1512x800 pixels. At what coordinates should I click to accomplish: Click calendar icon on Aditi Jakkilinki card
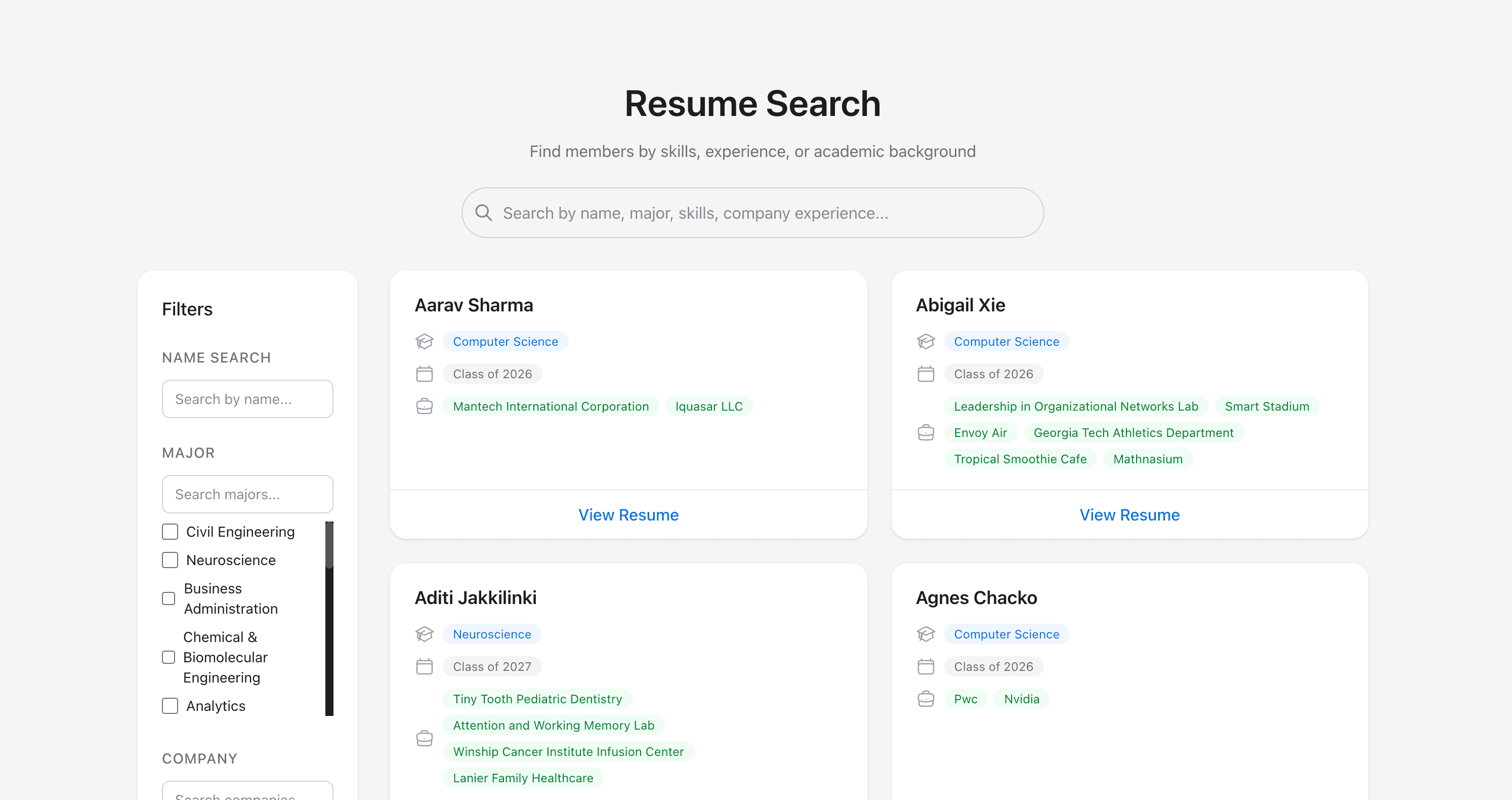pos(425,667)
